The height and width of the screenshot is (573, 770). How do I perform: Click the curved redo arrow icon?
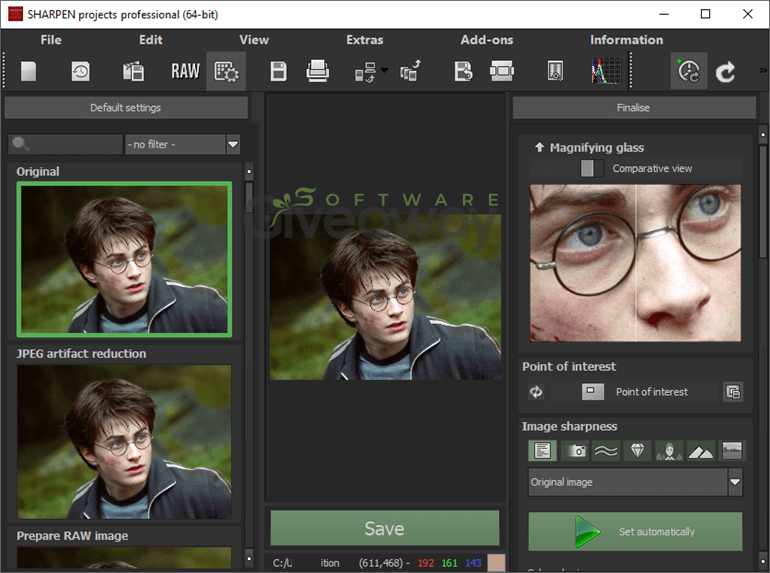click(x=725, y=72)
